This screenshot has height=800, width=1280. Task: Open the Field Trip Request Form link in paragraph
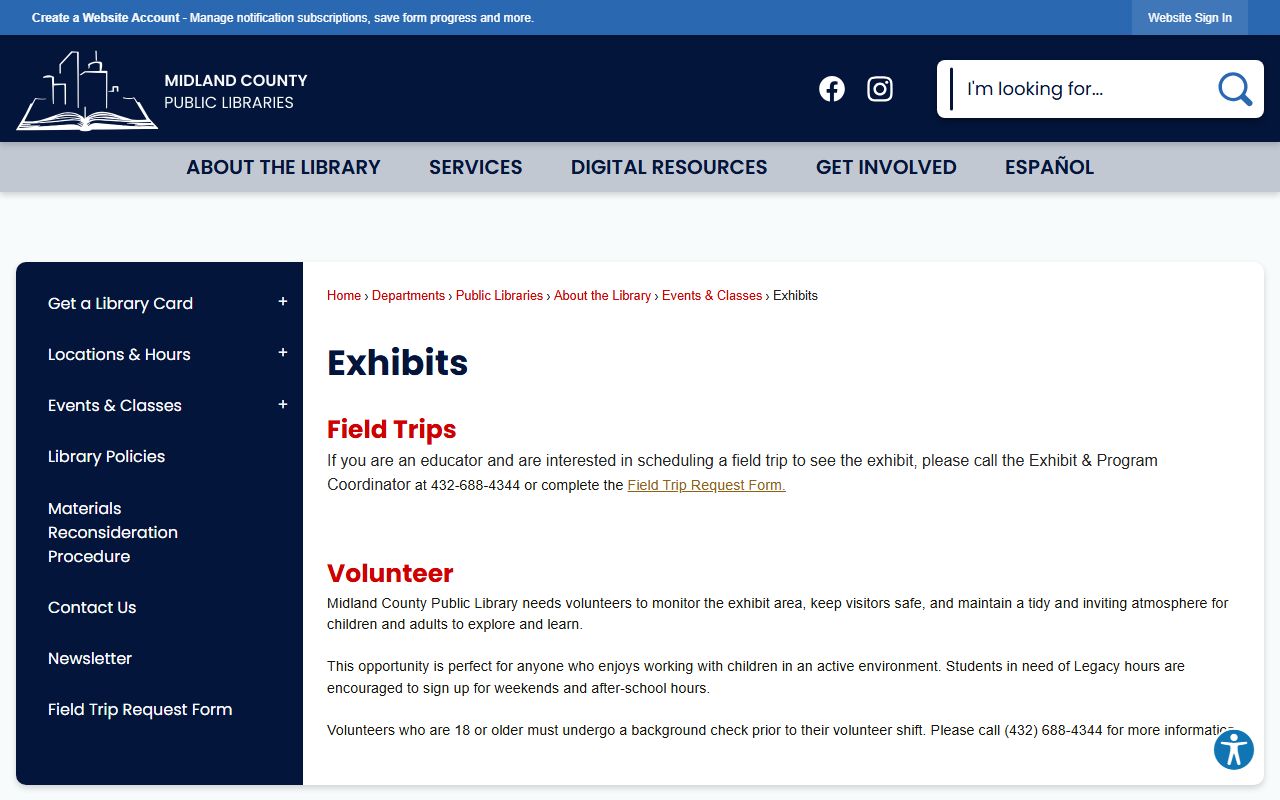tap(706, 485)
